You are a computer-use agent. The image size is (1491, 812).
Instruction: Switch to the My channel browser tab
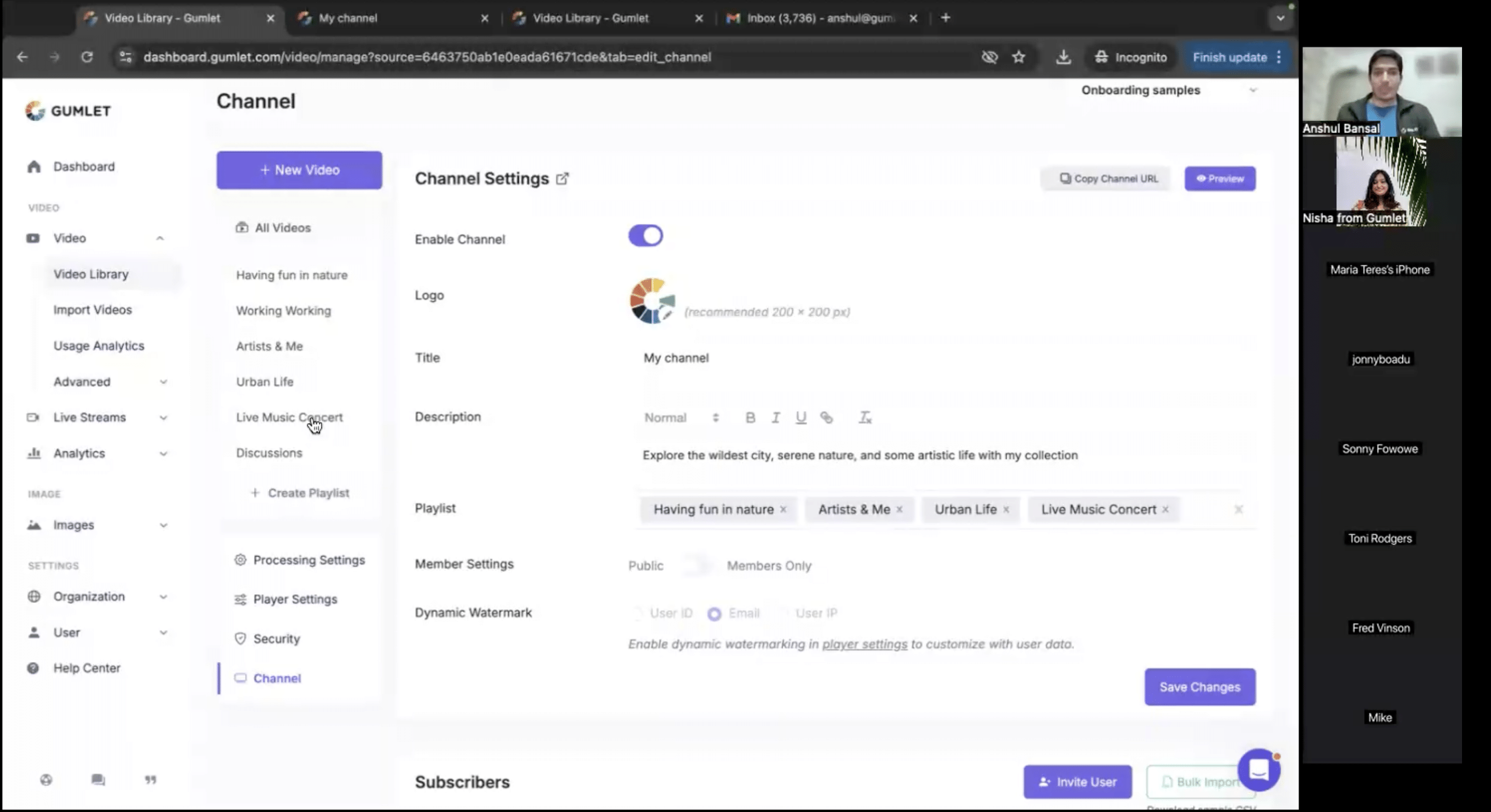click(394, 18)
